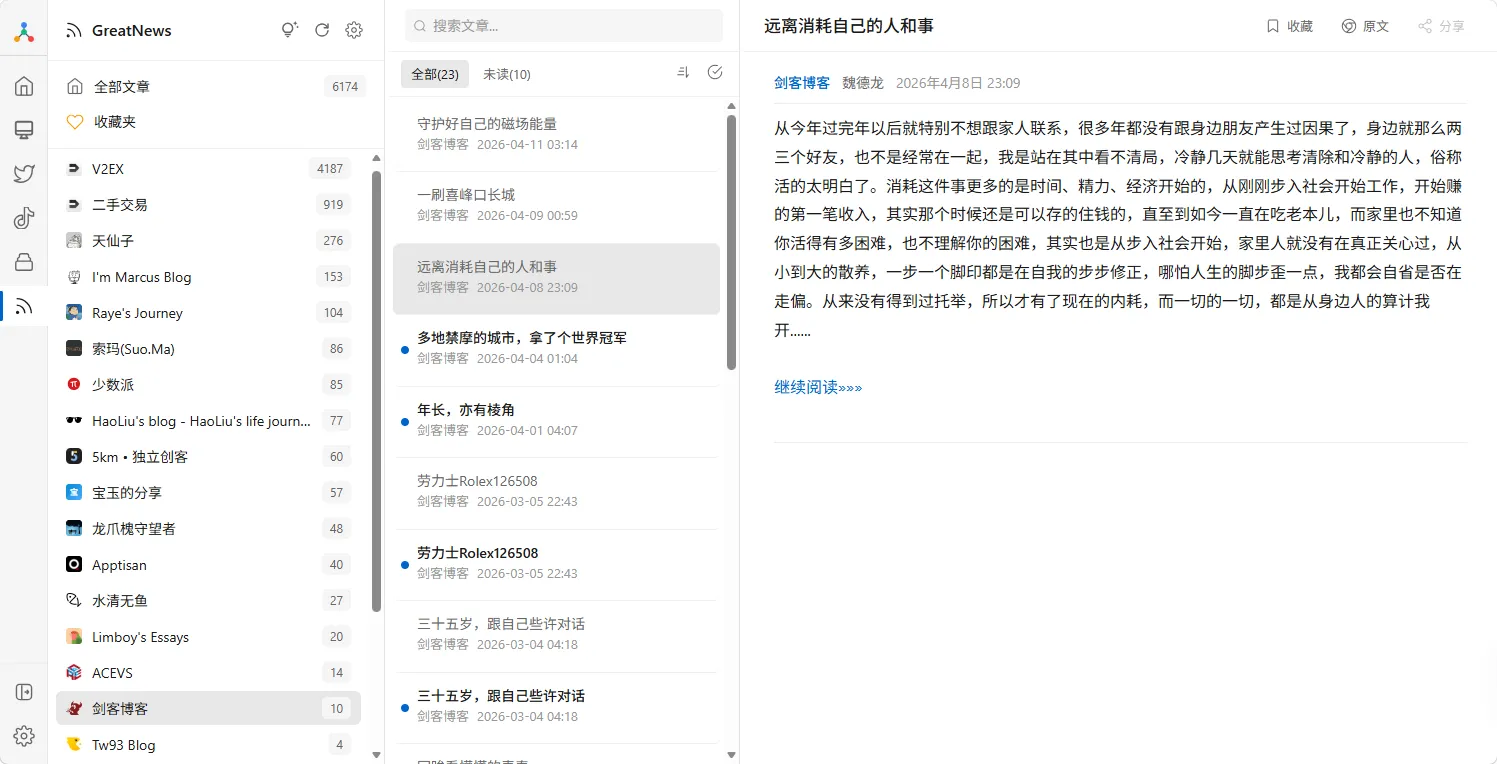Switch to the 全部(23) tab
1497x764 pixels.
click(434, 73)
